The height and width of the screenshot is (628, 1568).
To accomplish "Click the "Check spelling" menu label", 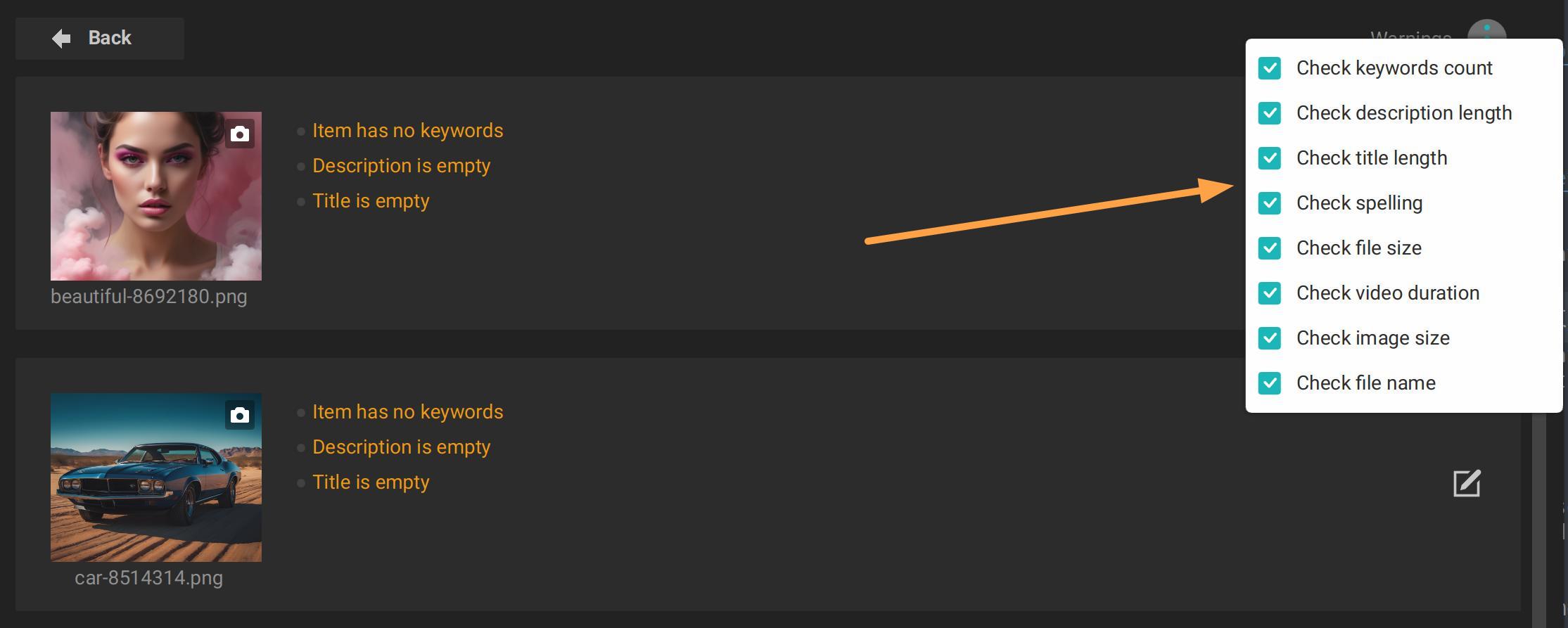I will click(1359, 203).
